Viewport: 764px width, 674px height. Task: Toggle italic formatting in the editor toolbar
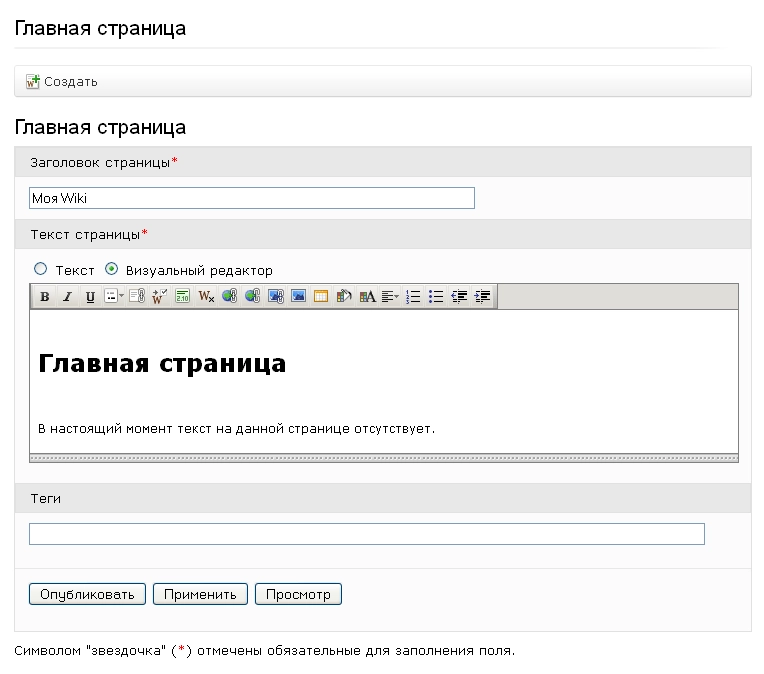(67, 296)
